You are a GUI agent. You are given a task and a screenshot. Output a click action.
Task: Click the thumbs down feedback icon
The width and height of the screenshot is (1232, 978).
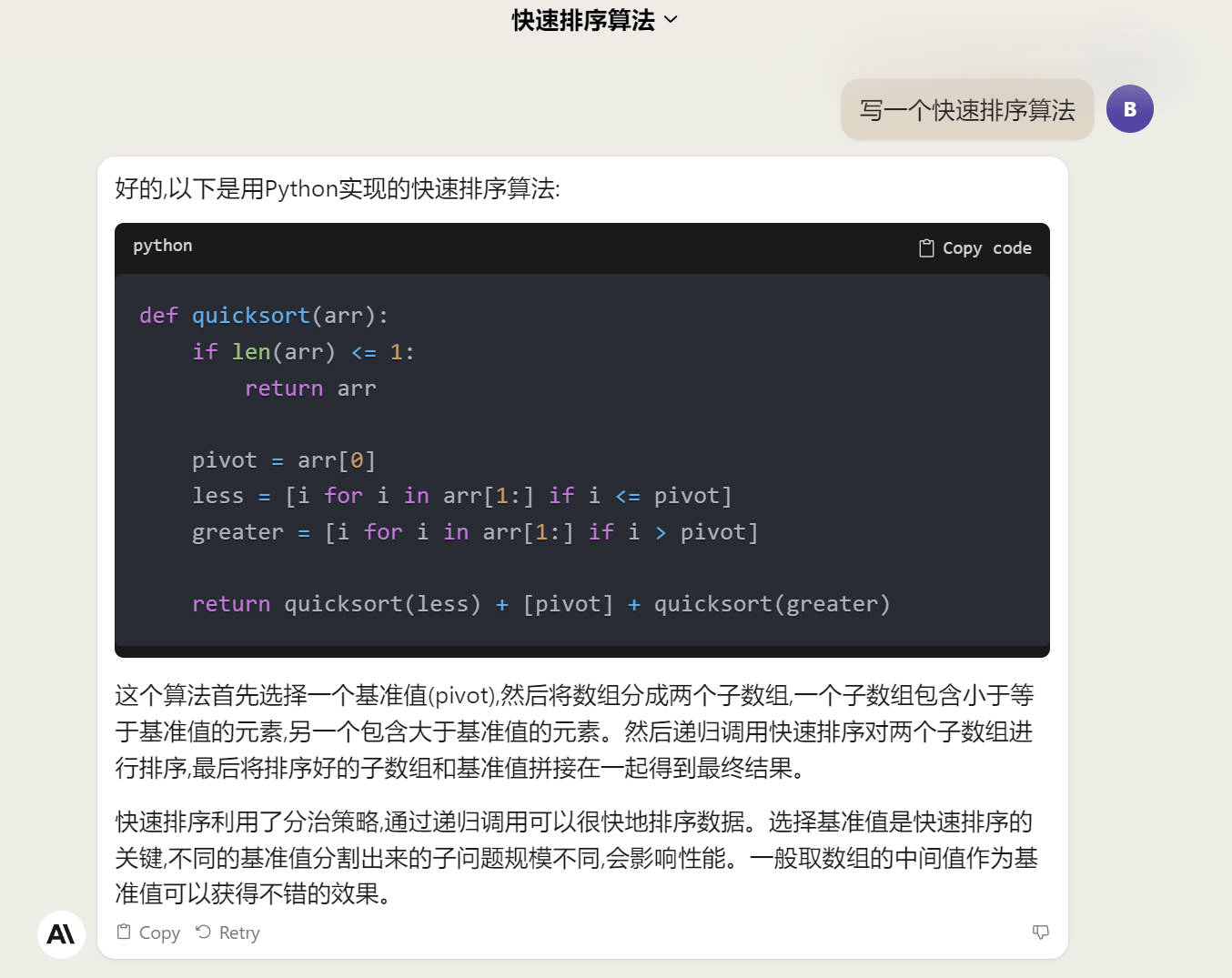pos(1041,932)
